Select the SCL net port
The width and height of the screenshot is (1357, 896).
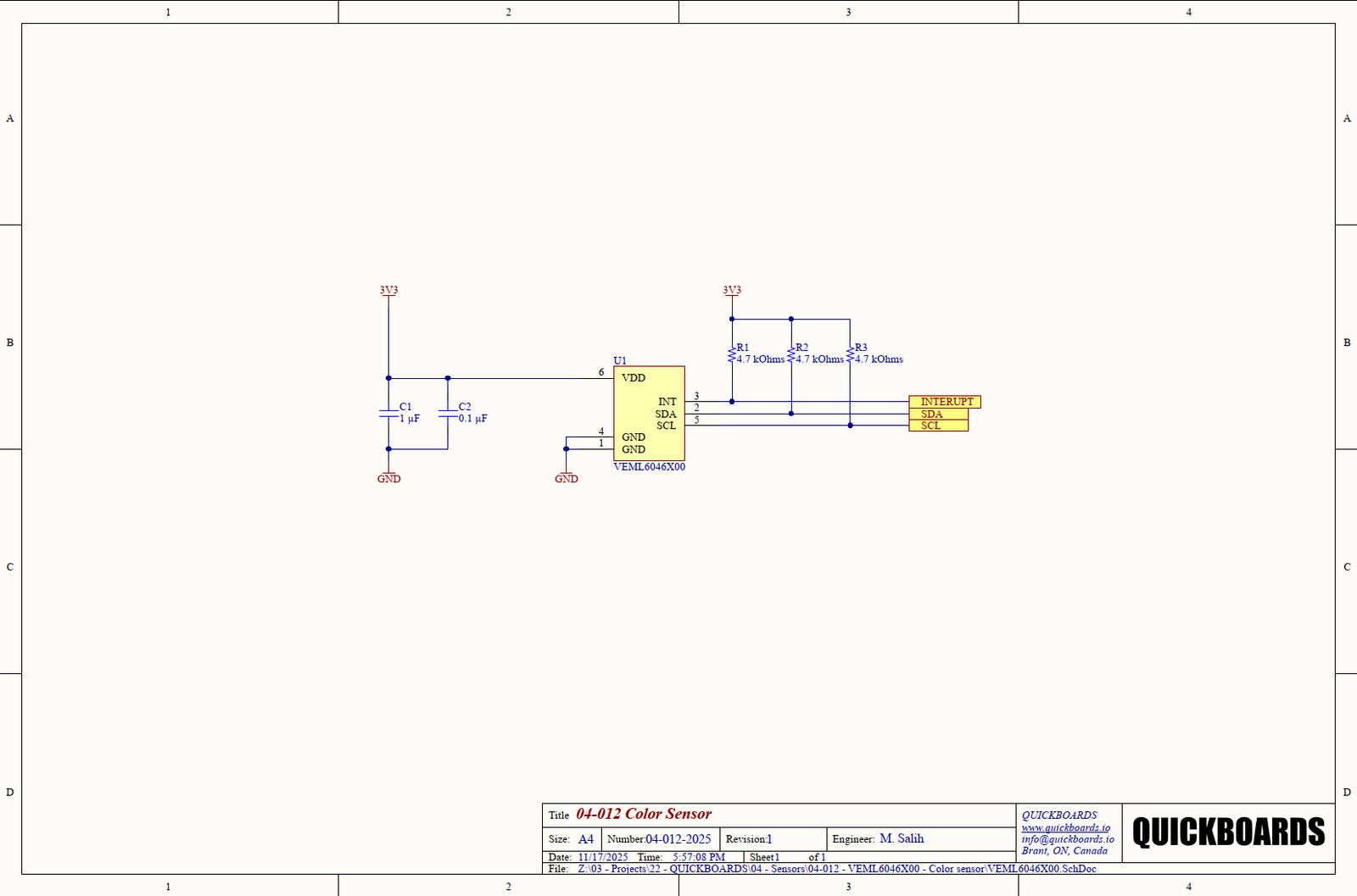pos(937,426)
